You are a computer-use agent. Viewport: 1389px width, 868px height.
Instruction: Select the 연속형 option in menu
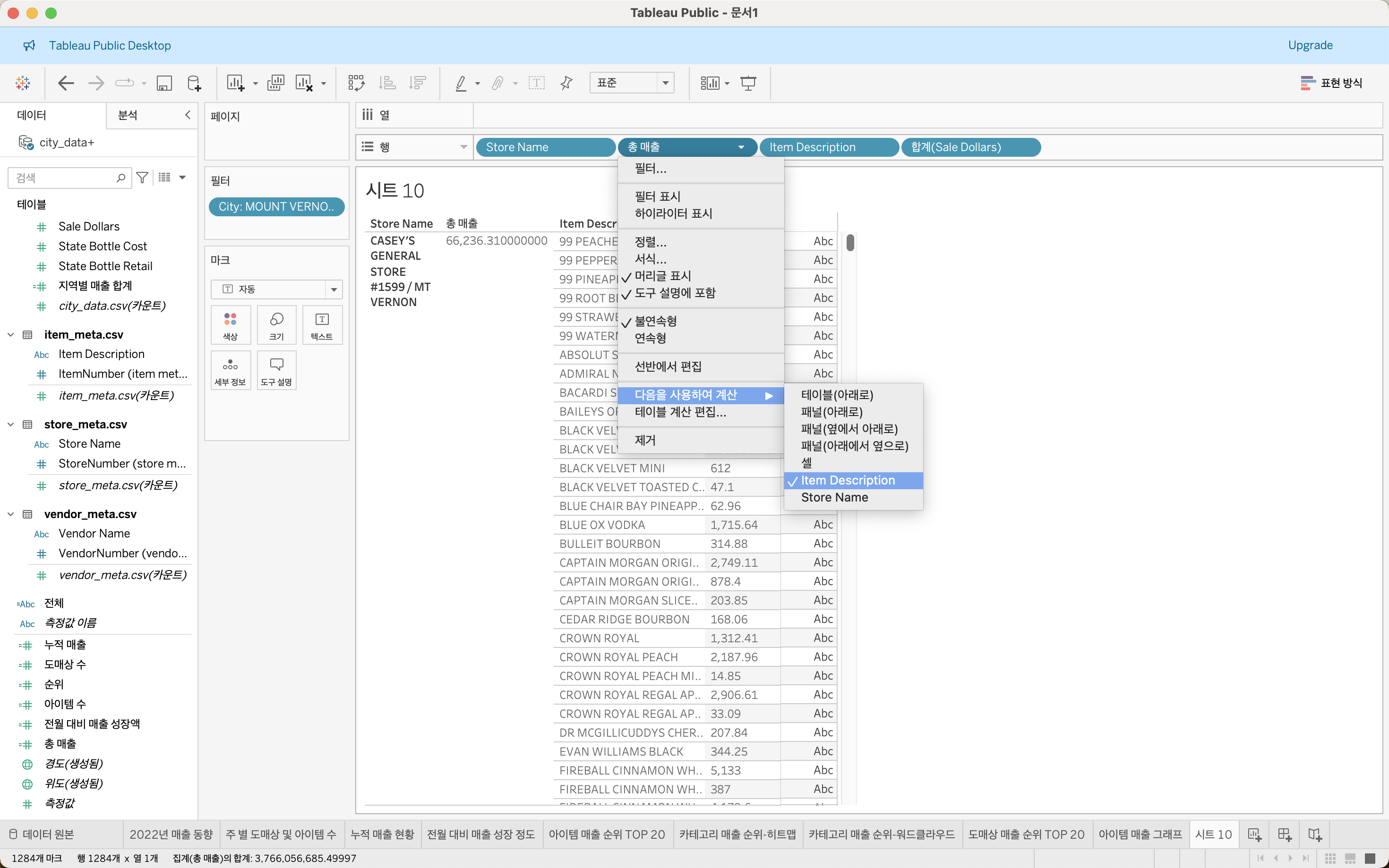650,338
